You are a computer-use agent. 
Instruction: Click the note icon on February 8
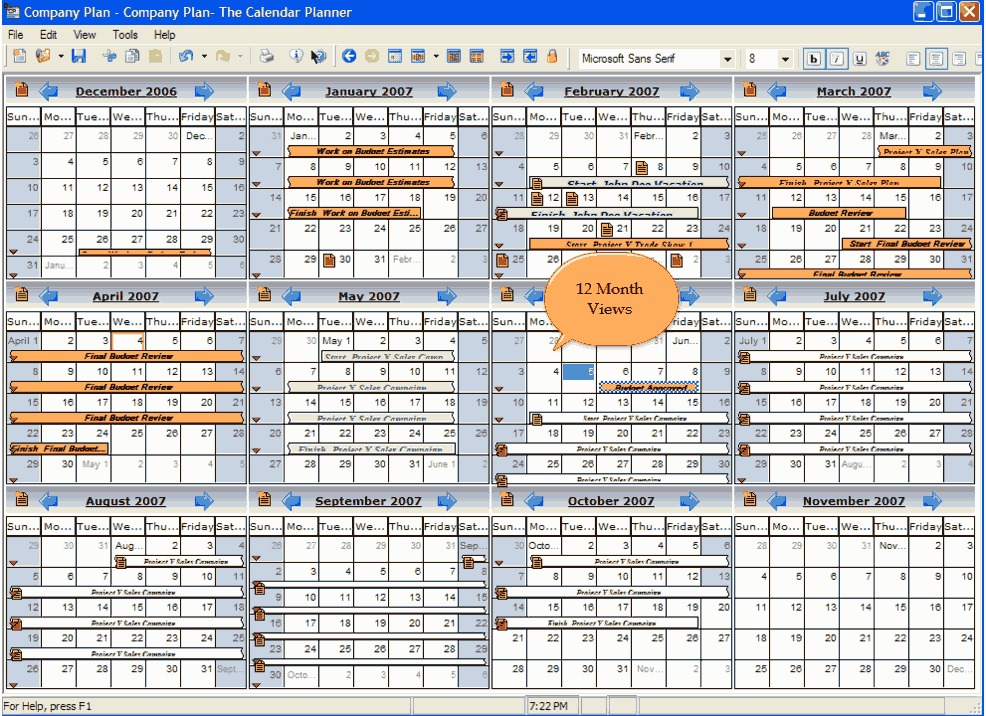pos(641,168)
